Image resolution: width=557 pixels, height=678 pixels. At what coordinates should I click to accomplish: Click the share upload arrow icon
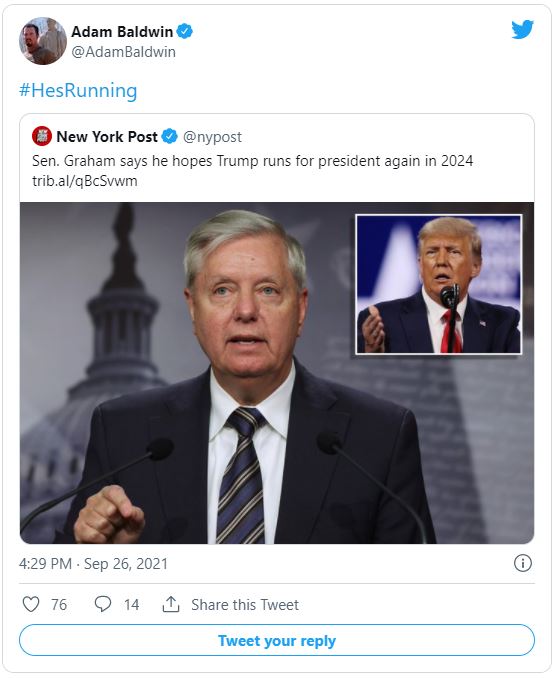[x=171, y=604]
